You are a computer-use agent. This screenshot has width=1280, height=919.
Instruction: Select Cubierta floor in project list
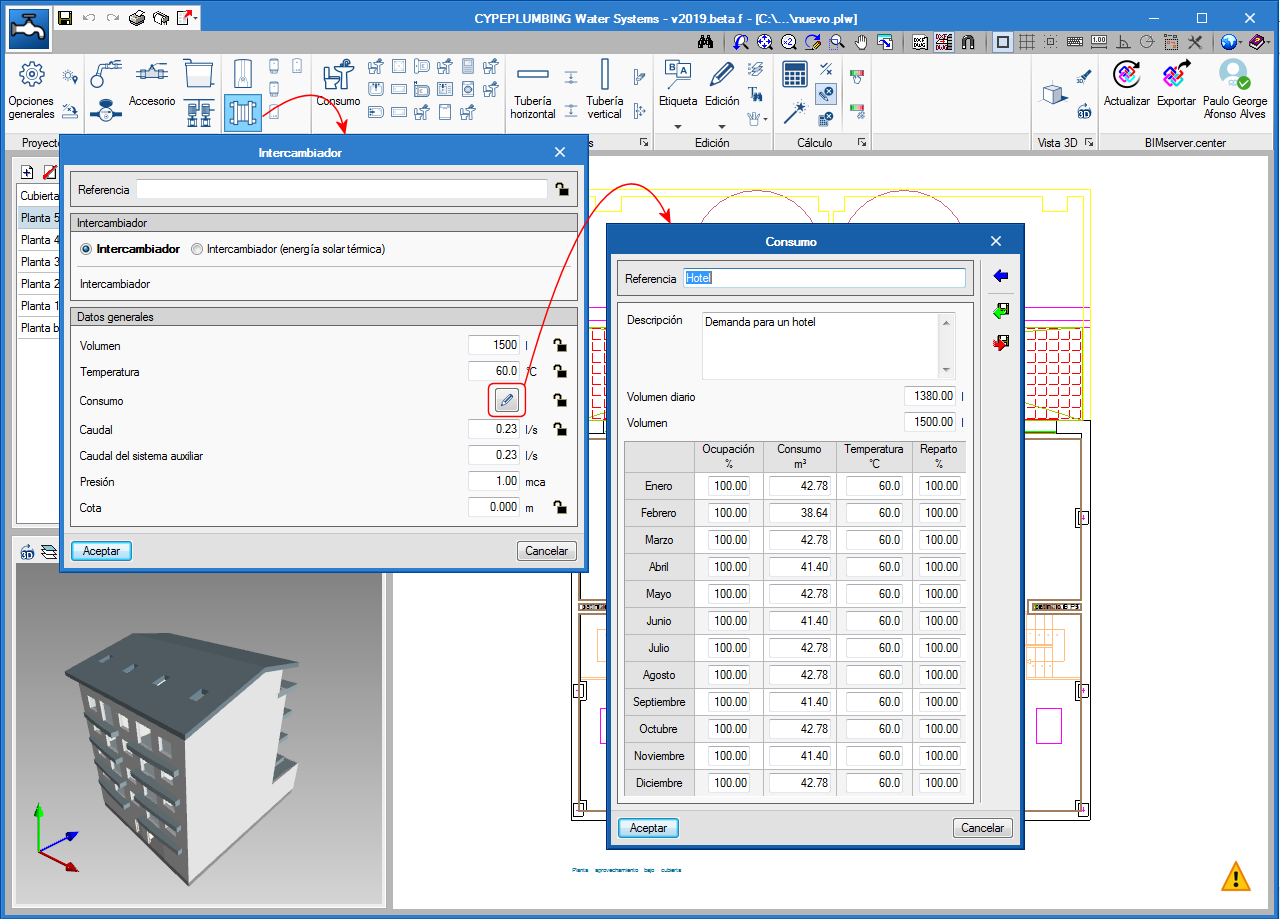pos(40,196)
